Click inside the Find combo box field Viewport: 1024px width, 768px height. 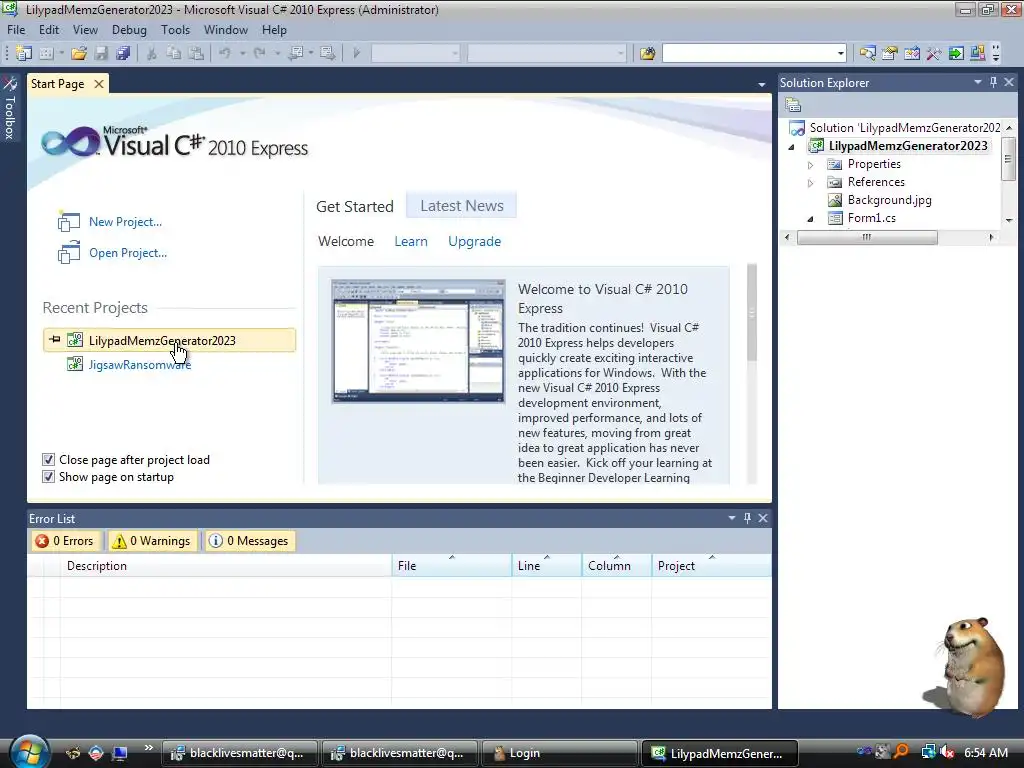click(749, 53)
